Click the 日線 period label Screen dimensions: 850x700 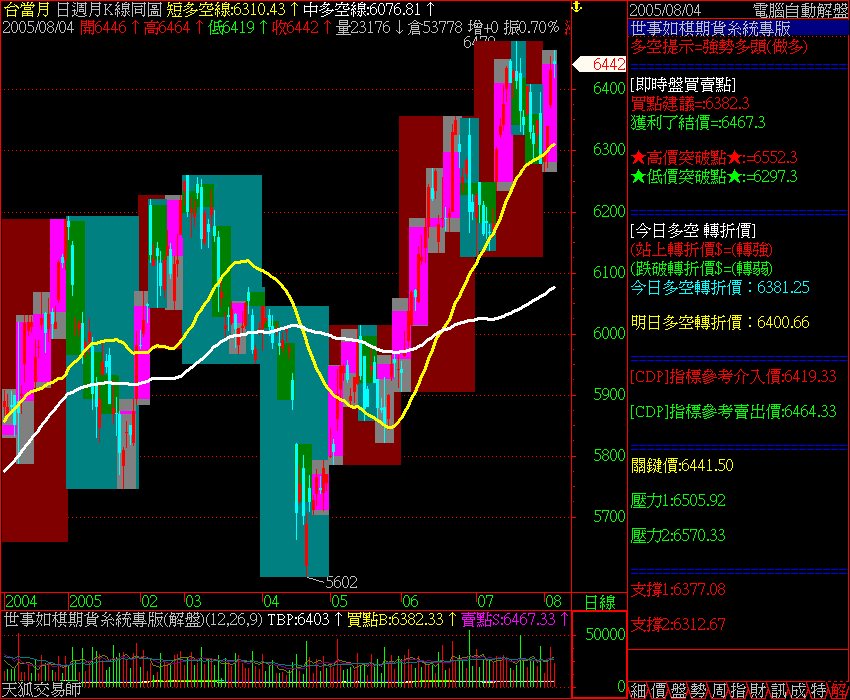[599, 602]
